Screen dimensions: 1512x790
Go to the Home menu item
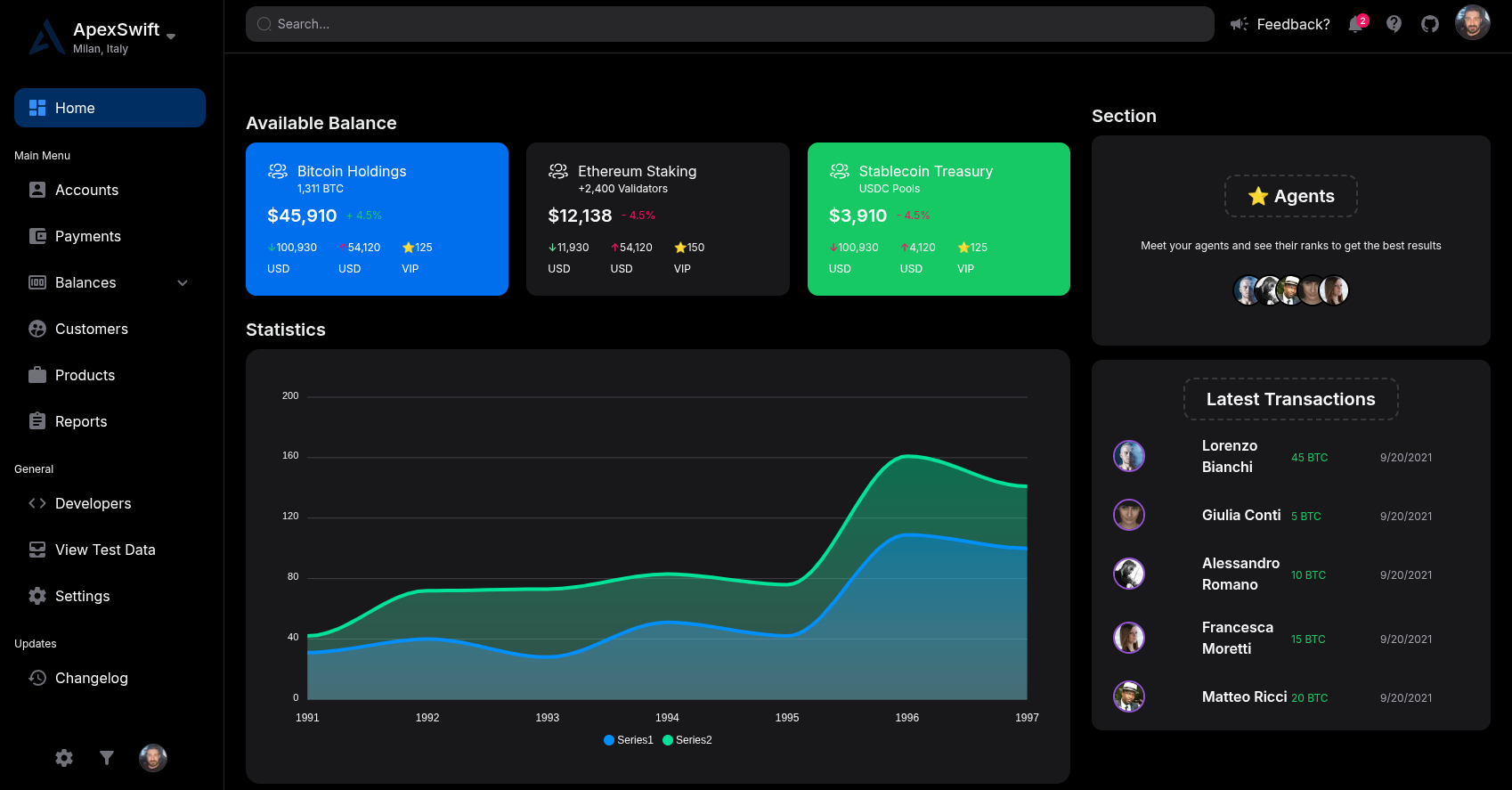click(110, 108)
